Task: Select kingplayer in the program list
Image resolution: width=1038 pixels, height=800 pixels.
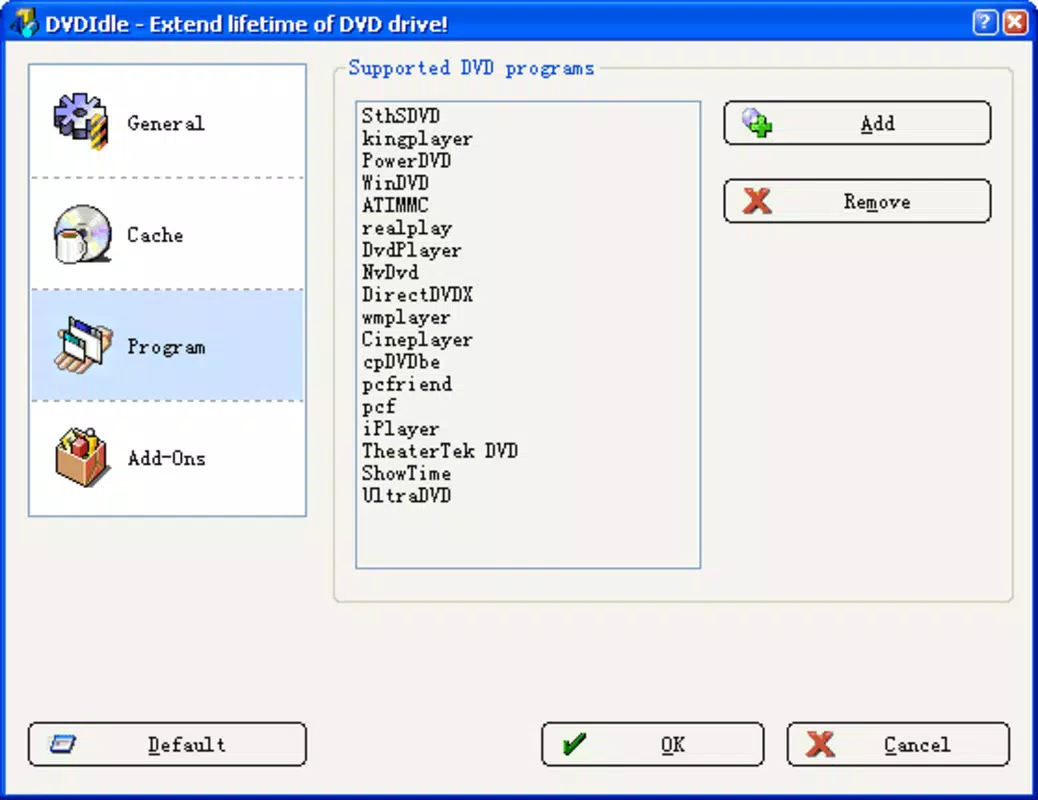Action: (417, 138)
